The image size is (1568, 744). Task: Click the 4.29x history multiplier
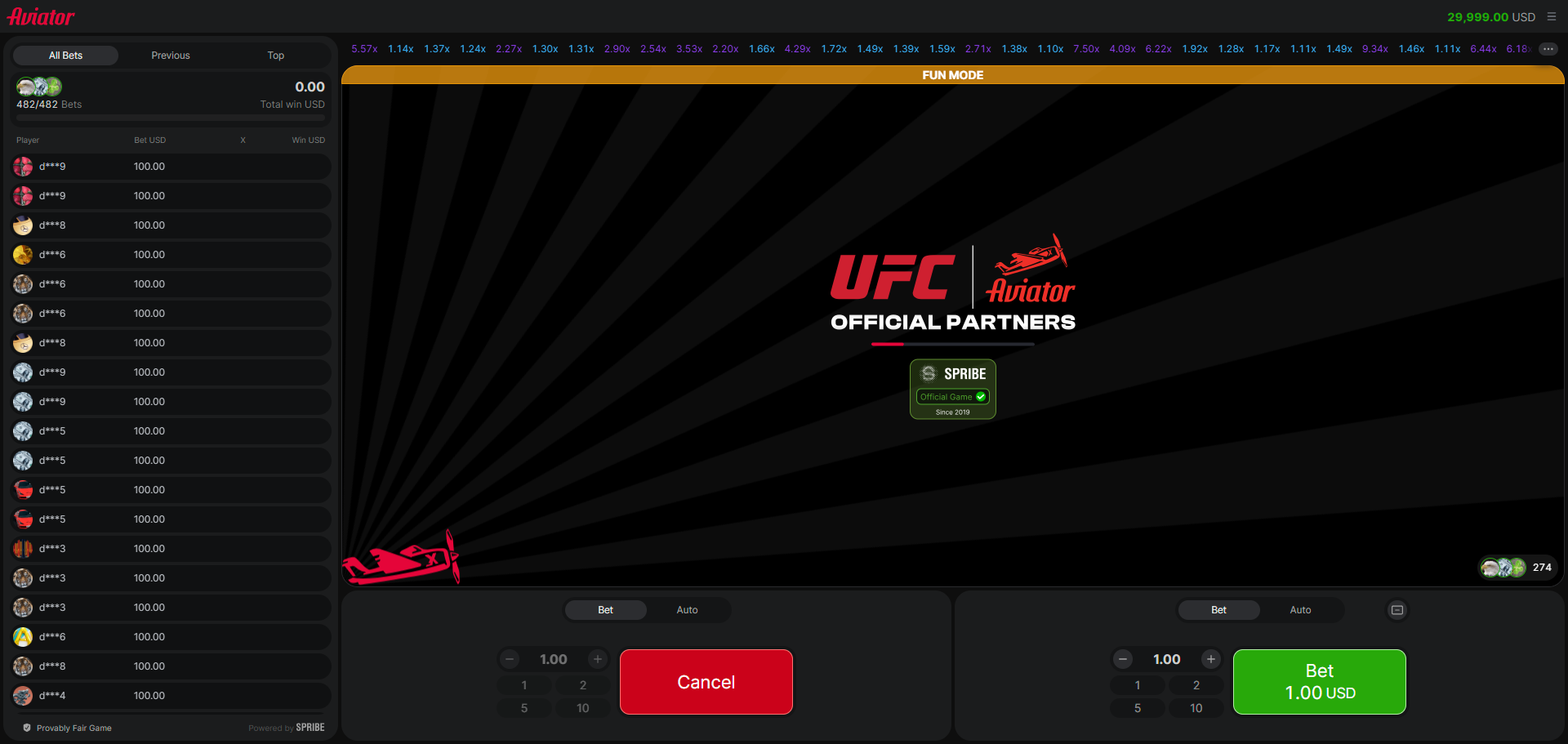(798, 49)
